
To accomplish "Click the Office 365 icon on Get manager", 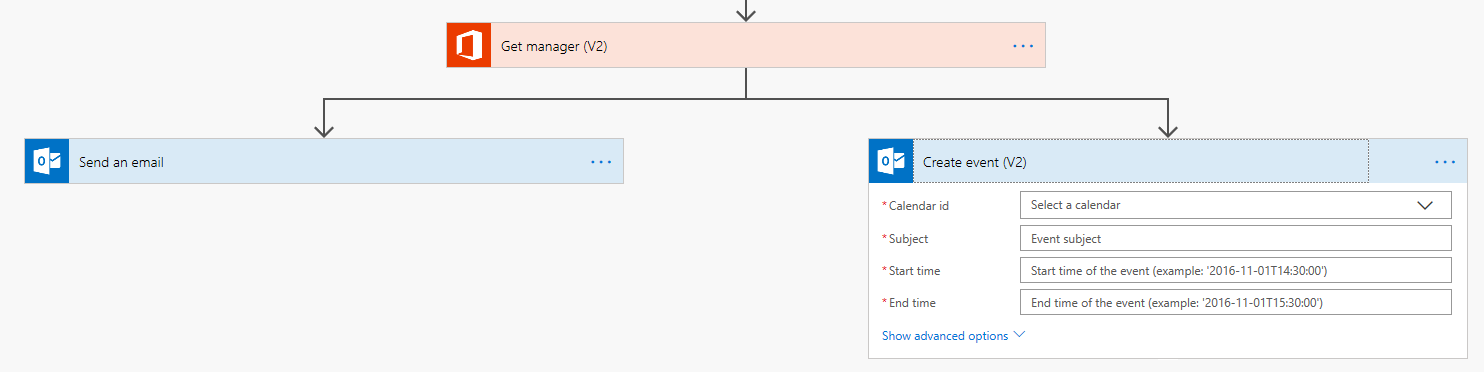I will [x=469, y=45].
